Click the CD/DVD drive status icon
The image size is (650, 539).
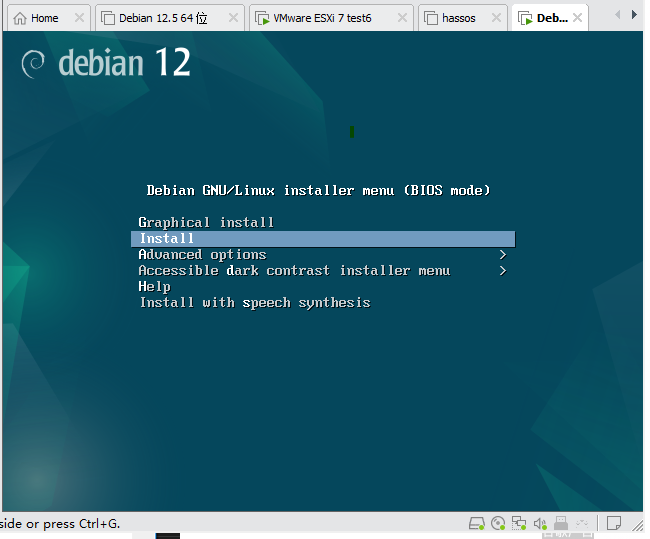click(x=498, y=523)
